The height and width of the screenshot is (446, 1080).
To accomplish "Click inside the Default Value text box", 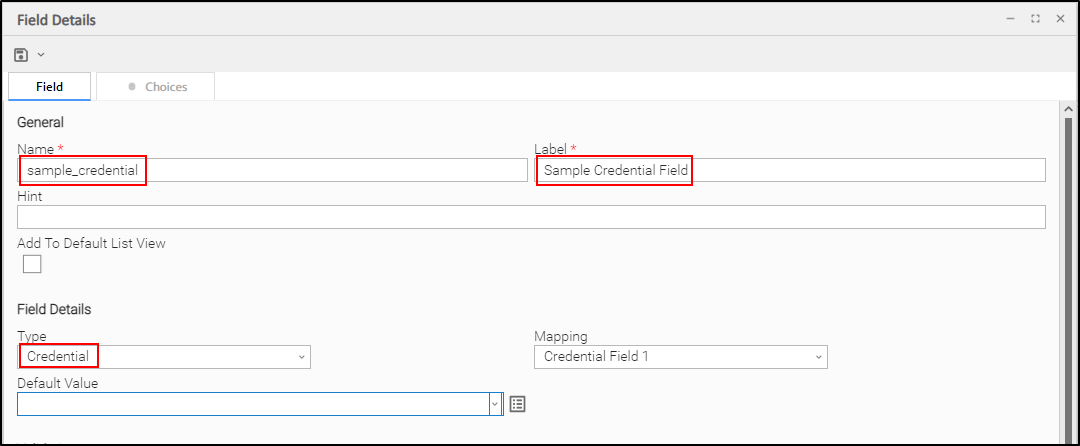I will pos(250,404).
